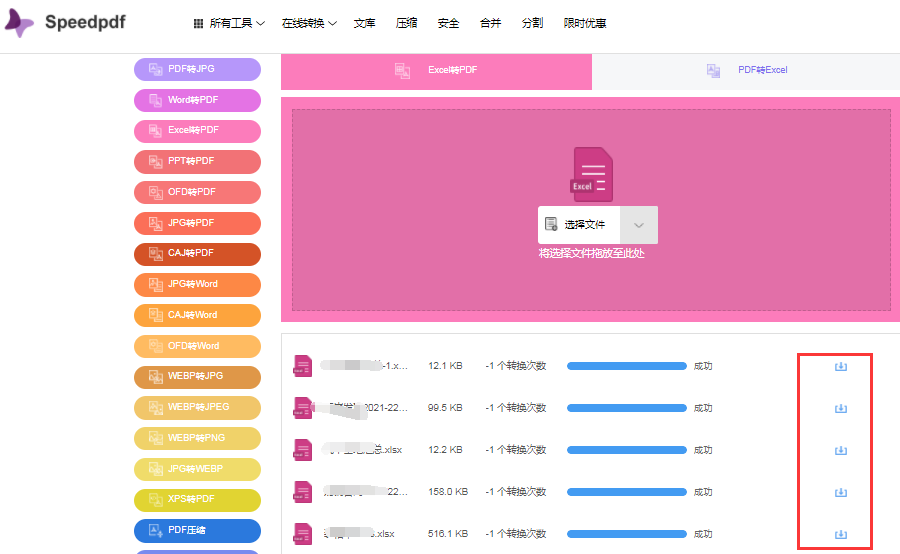Switch to the PDF转Excel tab

pos(746,70)
